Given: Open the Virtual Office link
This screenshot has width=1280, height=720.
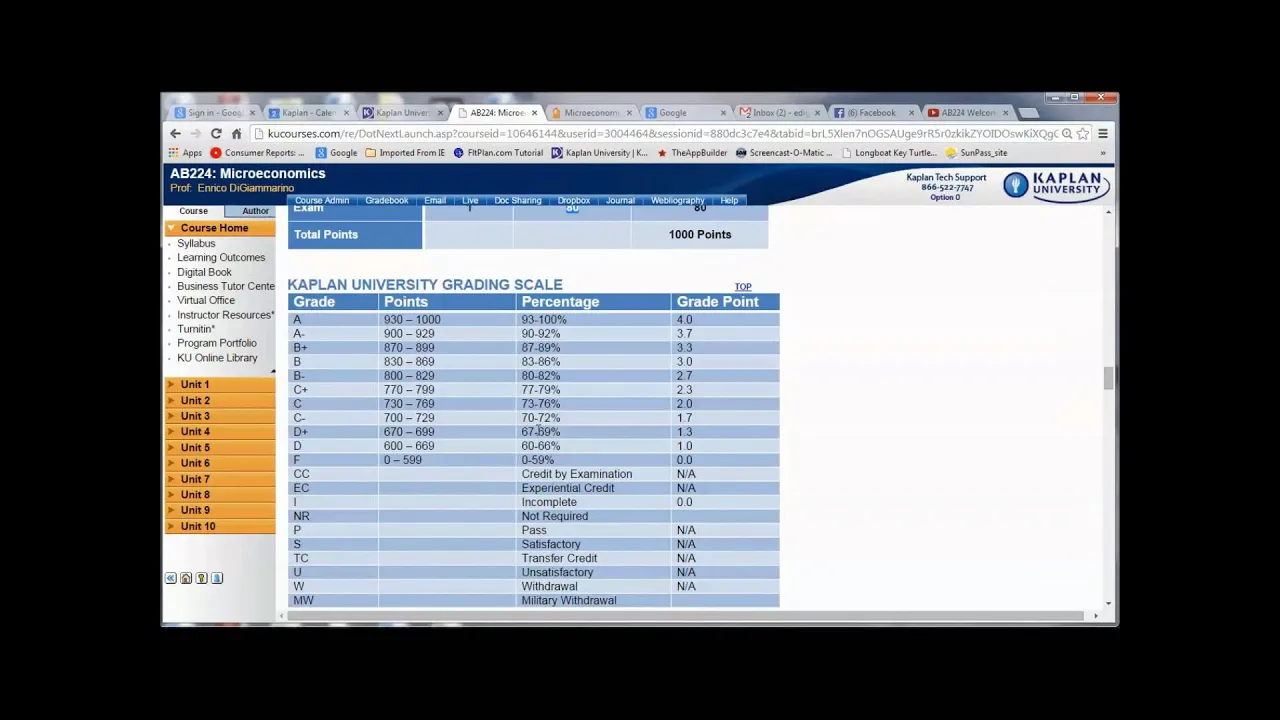Looking at the screenshot, I should 206,300.
